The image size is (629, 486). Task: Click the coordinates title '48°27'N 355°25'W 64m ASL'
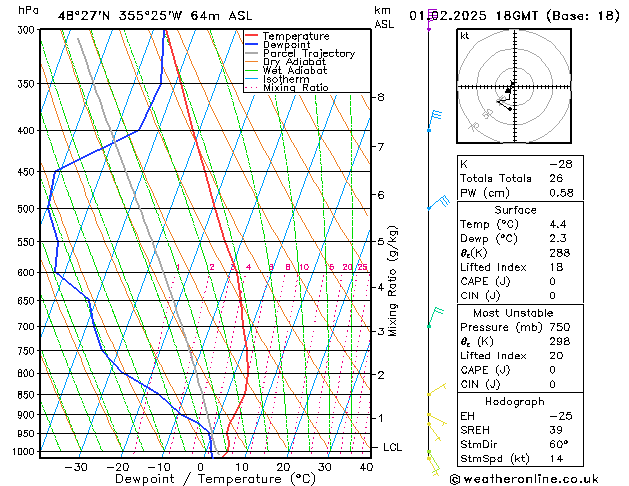tap(155, 16)
